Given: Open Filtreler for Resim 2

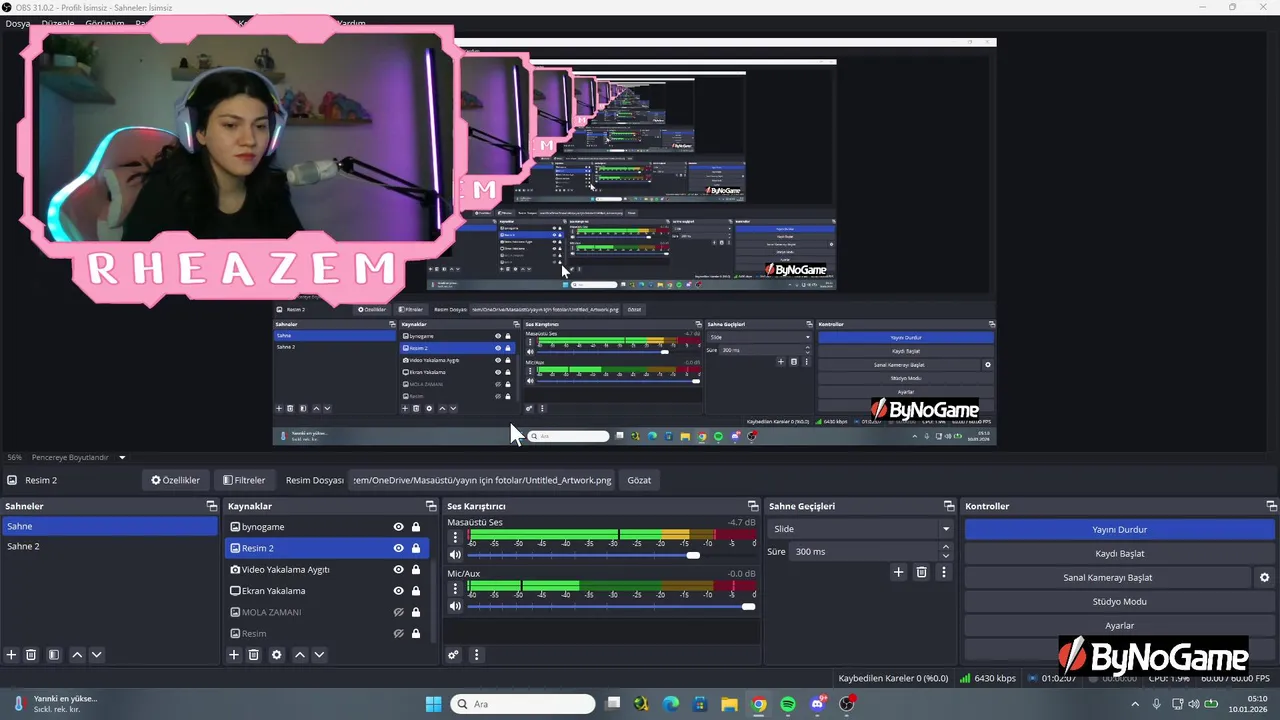Looking at the screenshot, I should [244, 480].
